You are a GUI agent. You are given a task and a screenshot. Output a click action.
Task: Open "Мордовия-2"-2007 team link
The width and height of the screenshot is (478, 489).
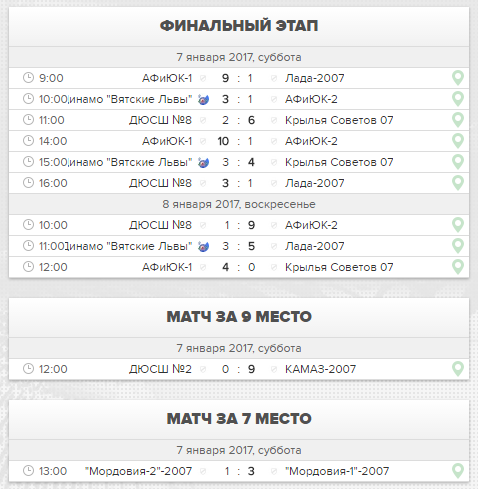(138, 471)
